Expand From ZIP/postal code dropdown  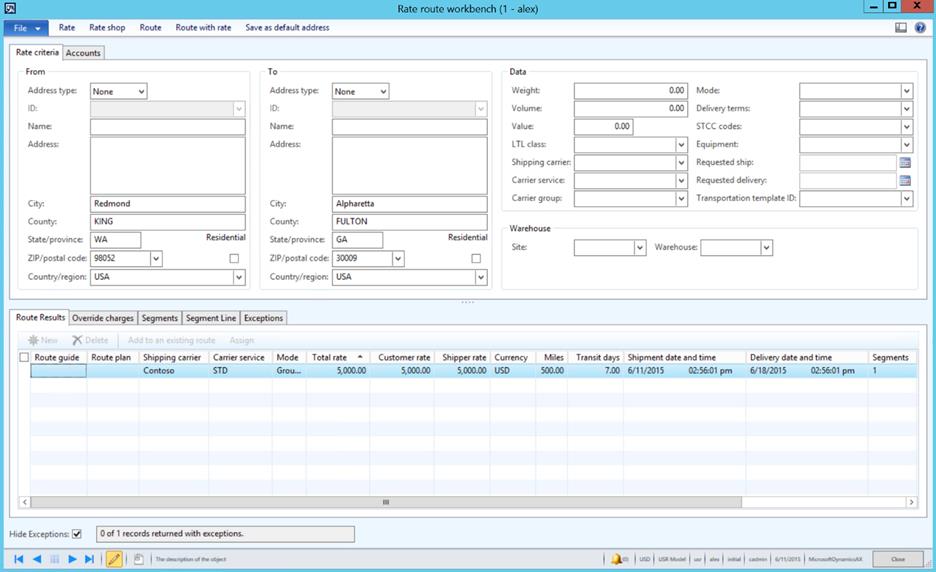click(x=156, y=259)
